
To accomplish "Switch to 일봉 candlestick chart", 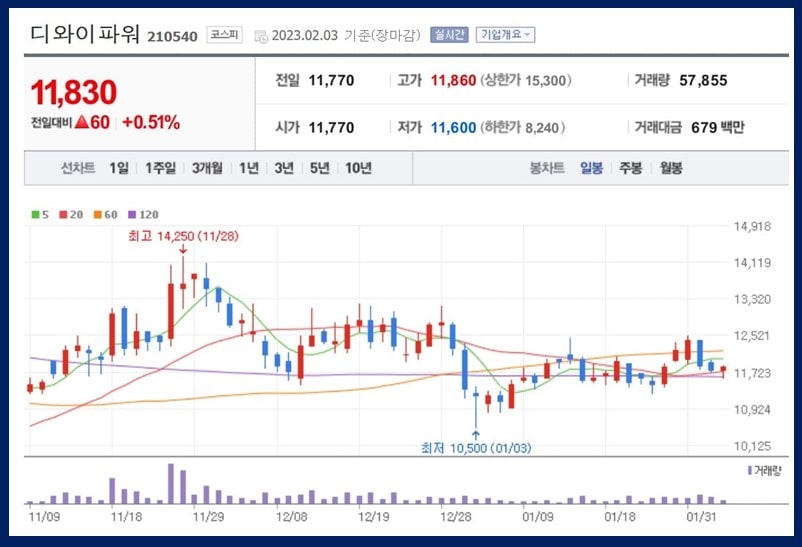I will pos(591,168).
